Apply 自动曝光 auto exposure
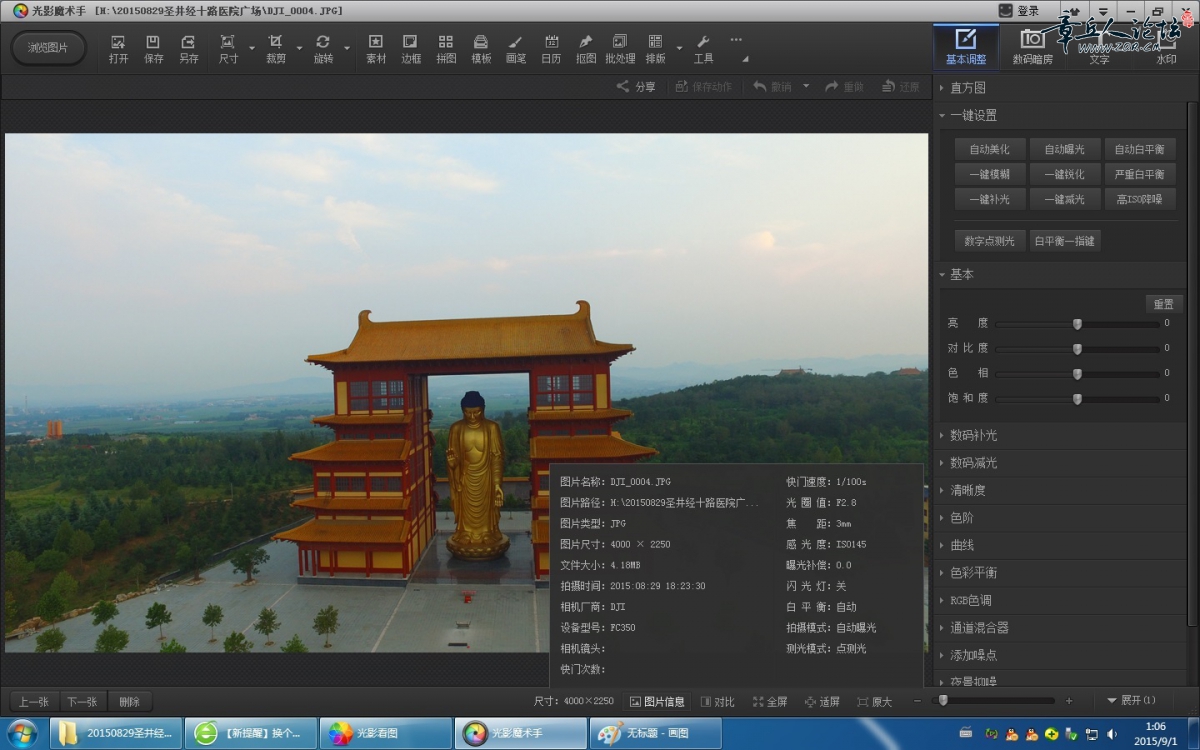Screen dimensions: 1200x750 1065,150
